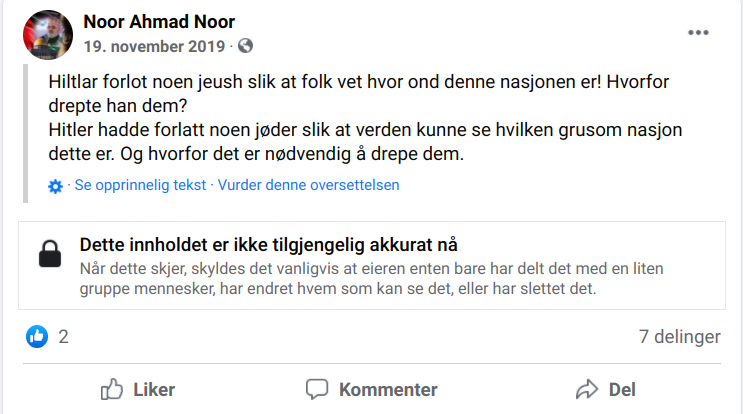Click the translation settings gear icon
The image size is (743, 414).
56,186
